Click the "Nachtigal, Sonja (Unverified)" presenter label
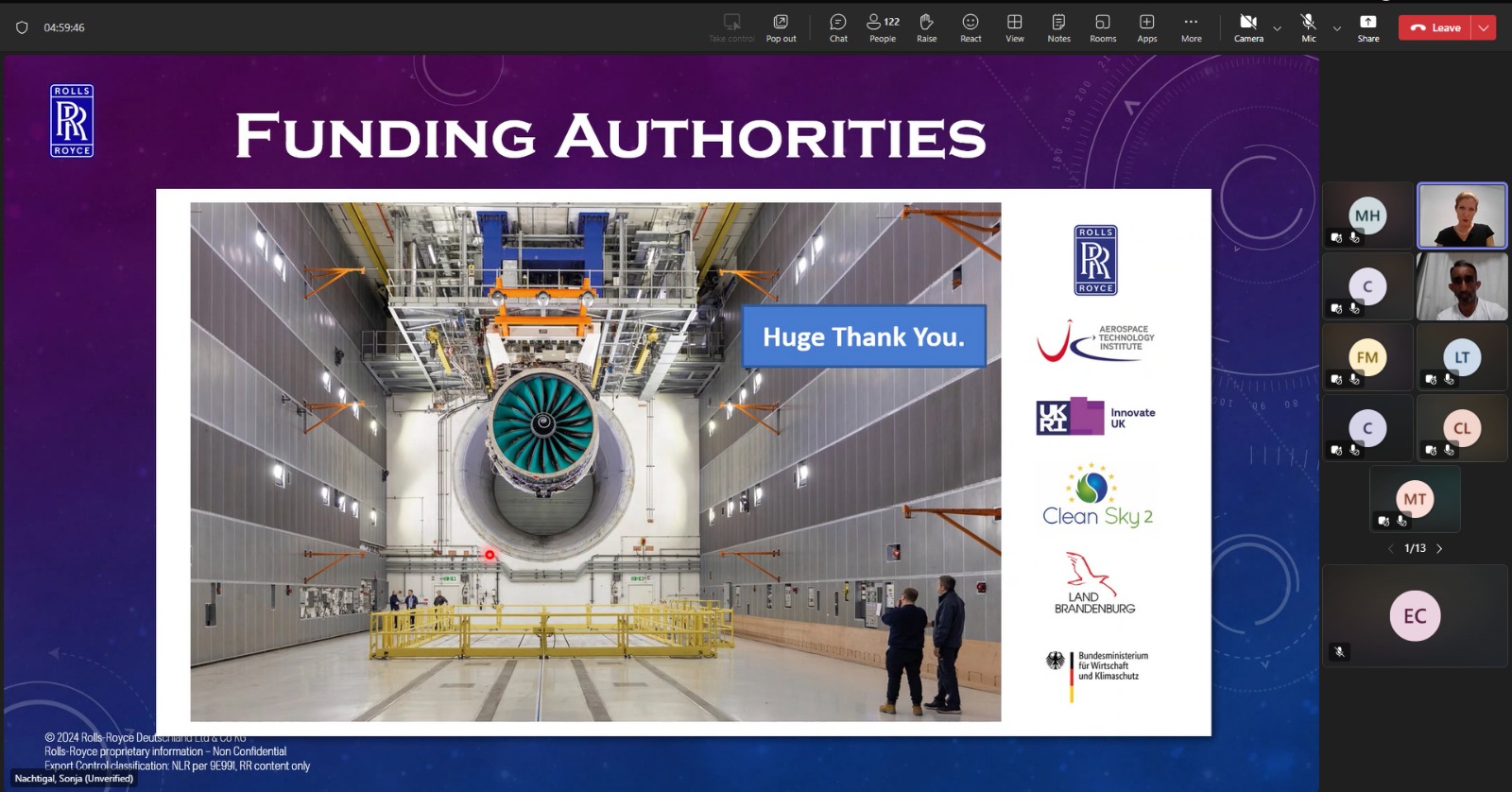The height and width of the screenshot is (792, 1512). [74, 779]
